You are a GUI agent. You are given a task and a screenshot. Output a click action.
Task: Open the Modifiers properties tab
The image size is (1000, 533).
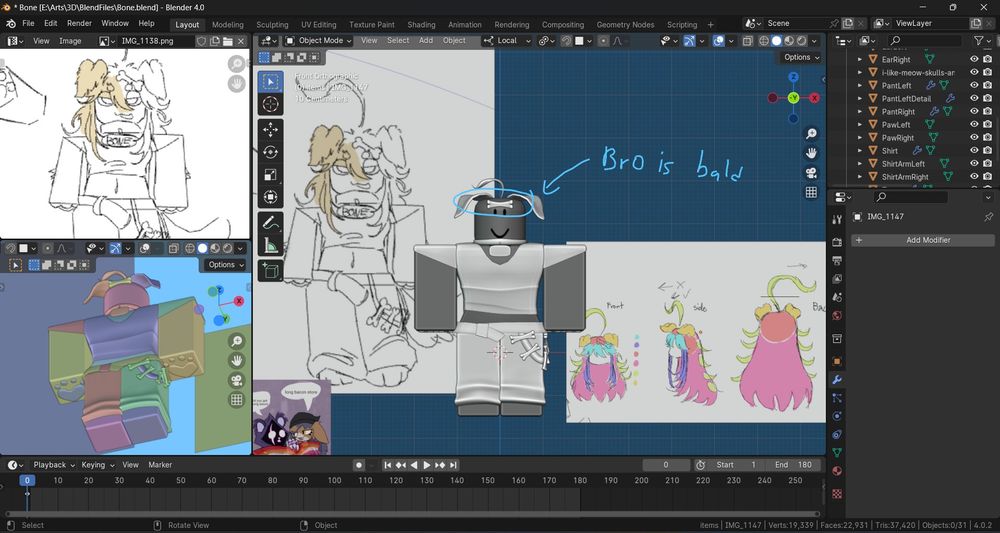[x=837, y=379]
